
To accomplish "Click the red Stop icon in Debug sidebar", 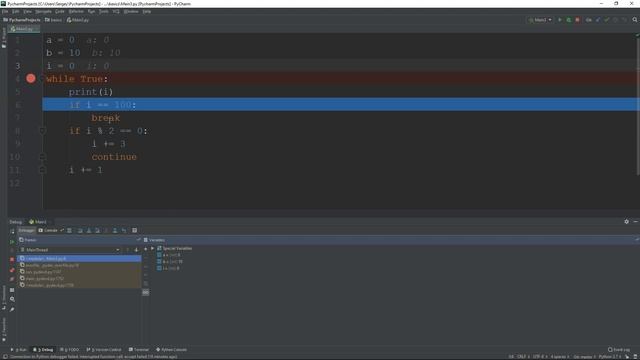I will tap(12, 259).
